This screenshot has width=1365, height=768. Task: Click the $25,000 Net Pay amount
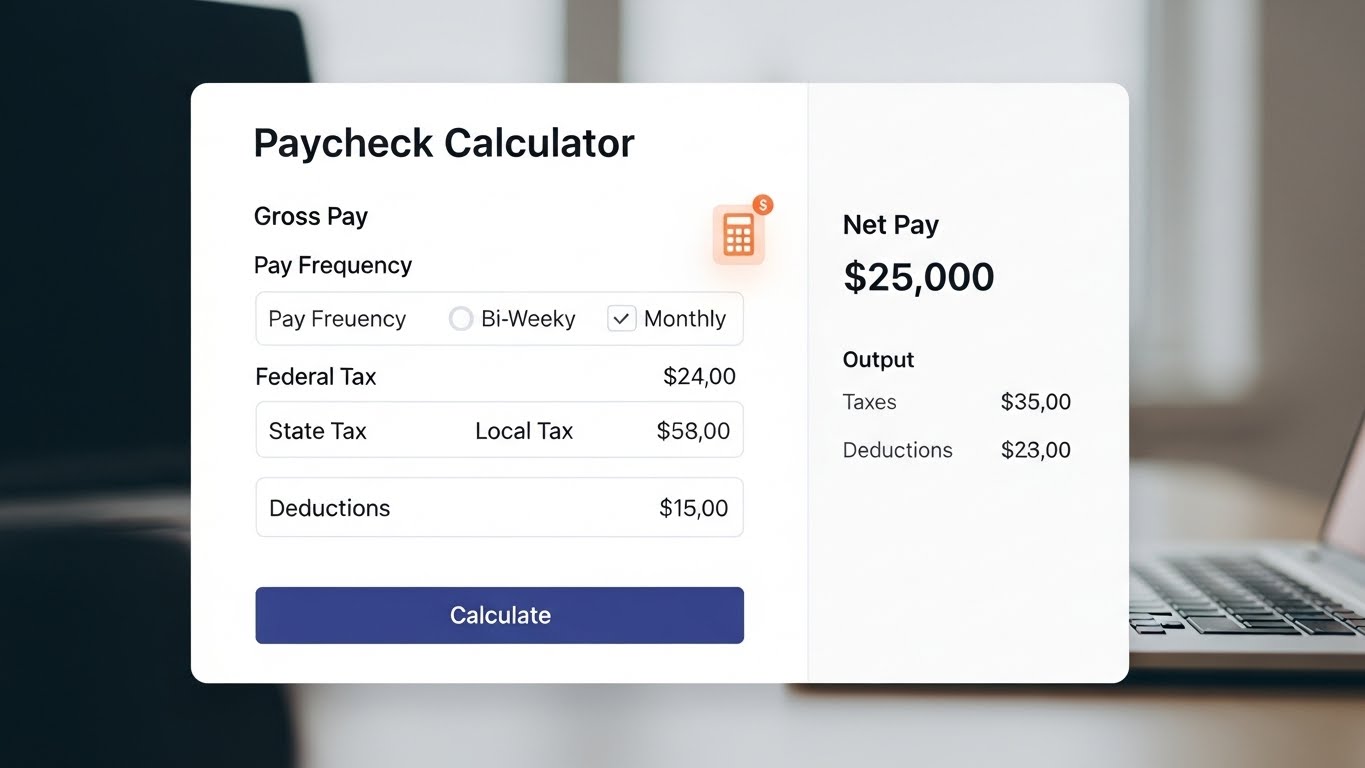(918, 277)
